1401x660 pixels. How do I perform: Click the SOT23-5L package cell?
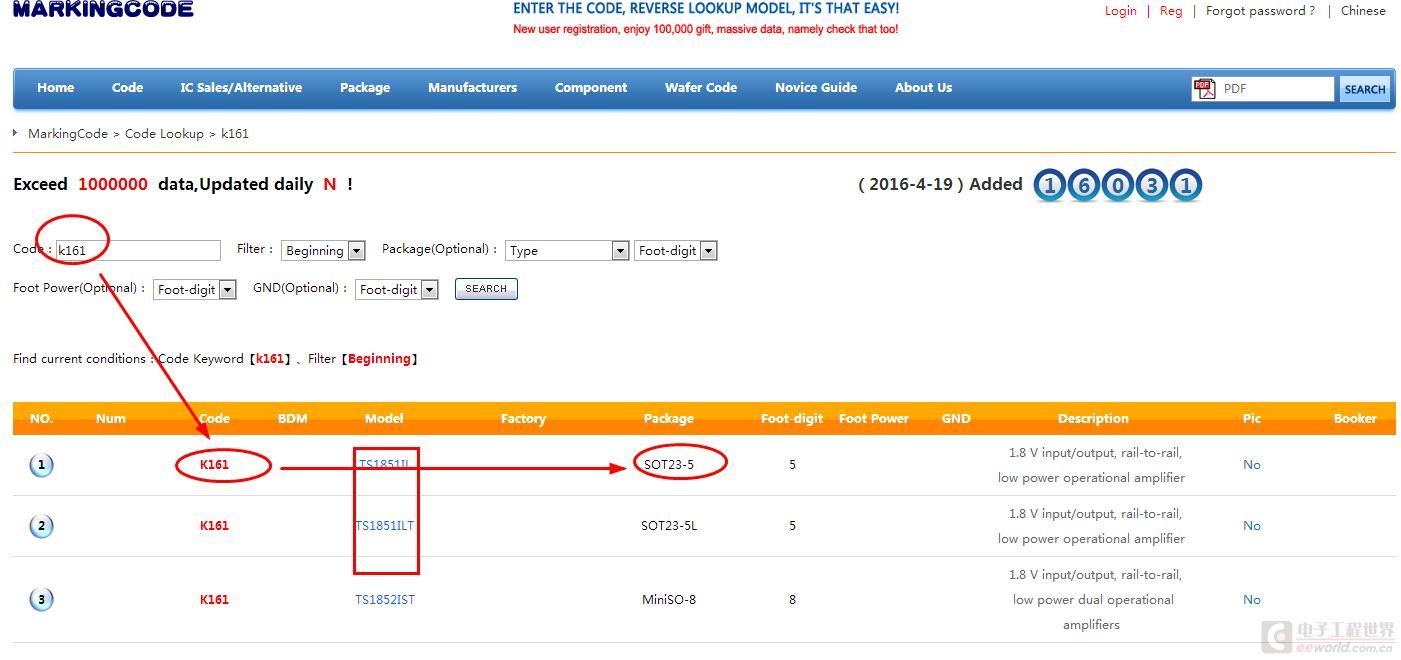click(669, 526)
